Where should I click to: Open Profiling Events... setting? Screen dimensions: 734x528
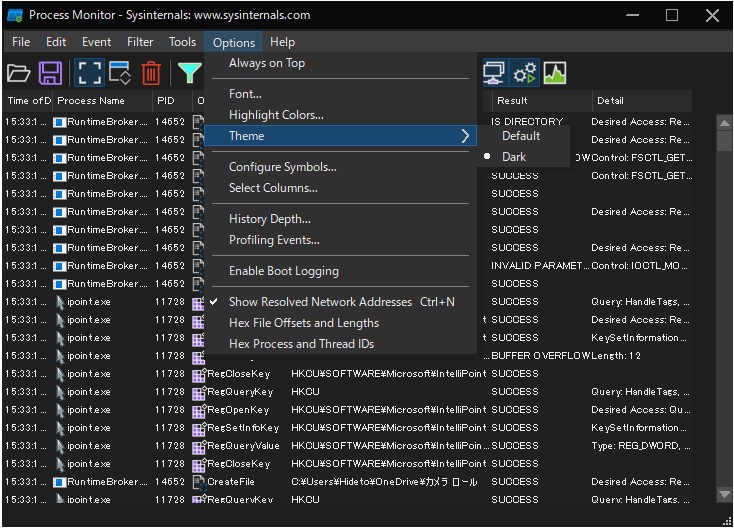tap(340, 240)
